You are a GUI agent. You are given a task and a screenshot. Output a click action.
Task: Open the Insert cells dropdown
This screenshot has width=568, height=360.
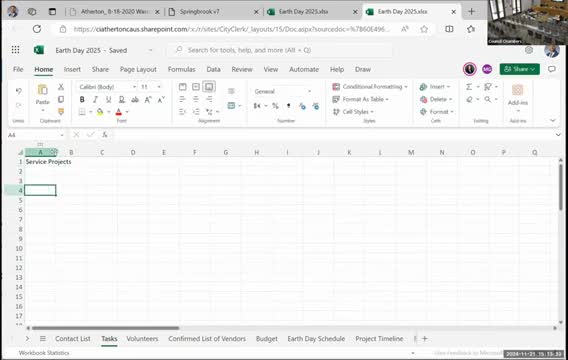click(x=434, y=87)
